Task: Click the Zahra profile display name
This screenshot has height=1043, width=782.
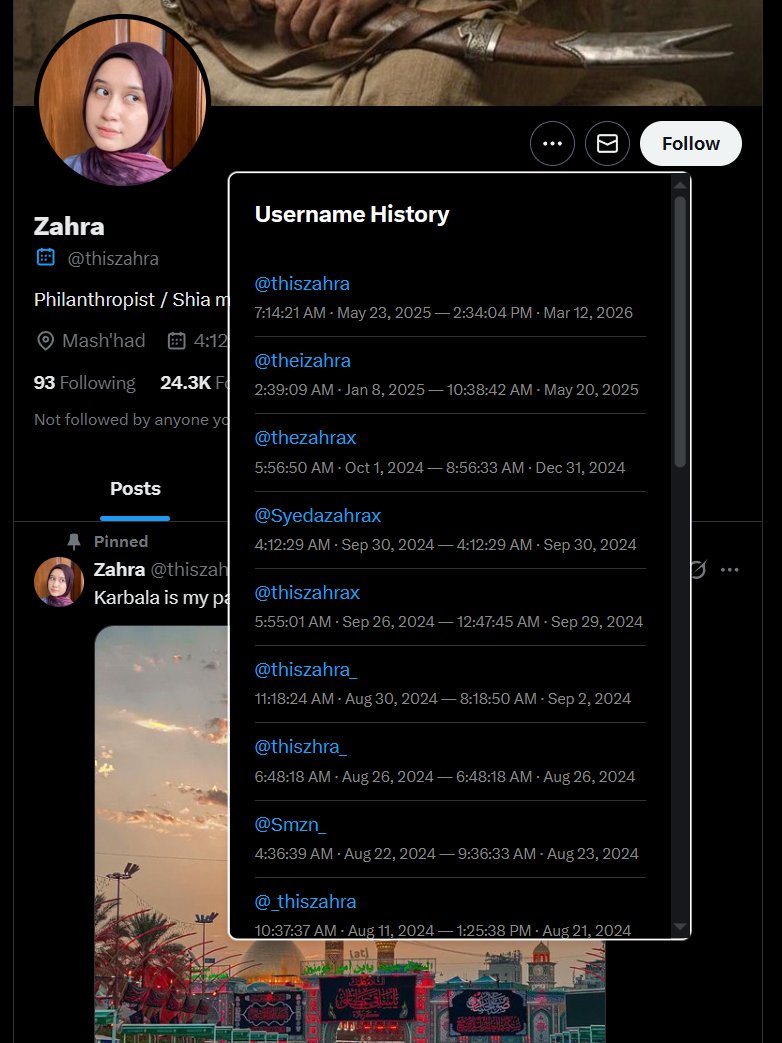Action: pyautogui.click(x=69, y=227)
